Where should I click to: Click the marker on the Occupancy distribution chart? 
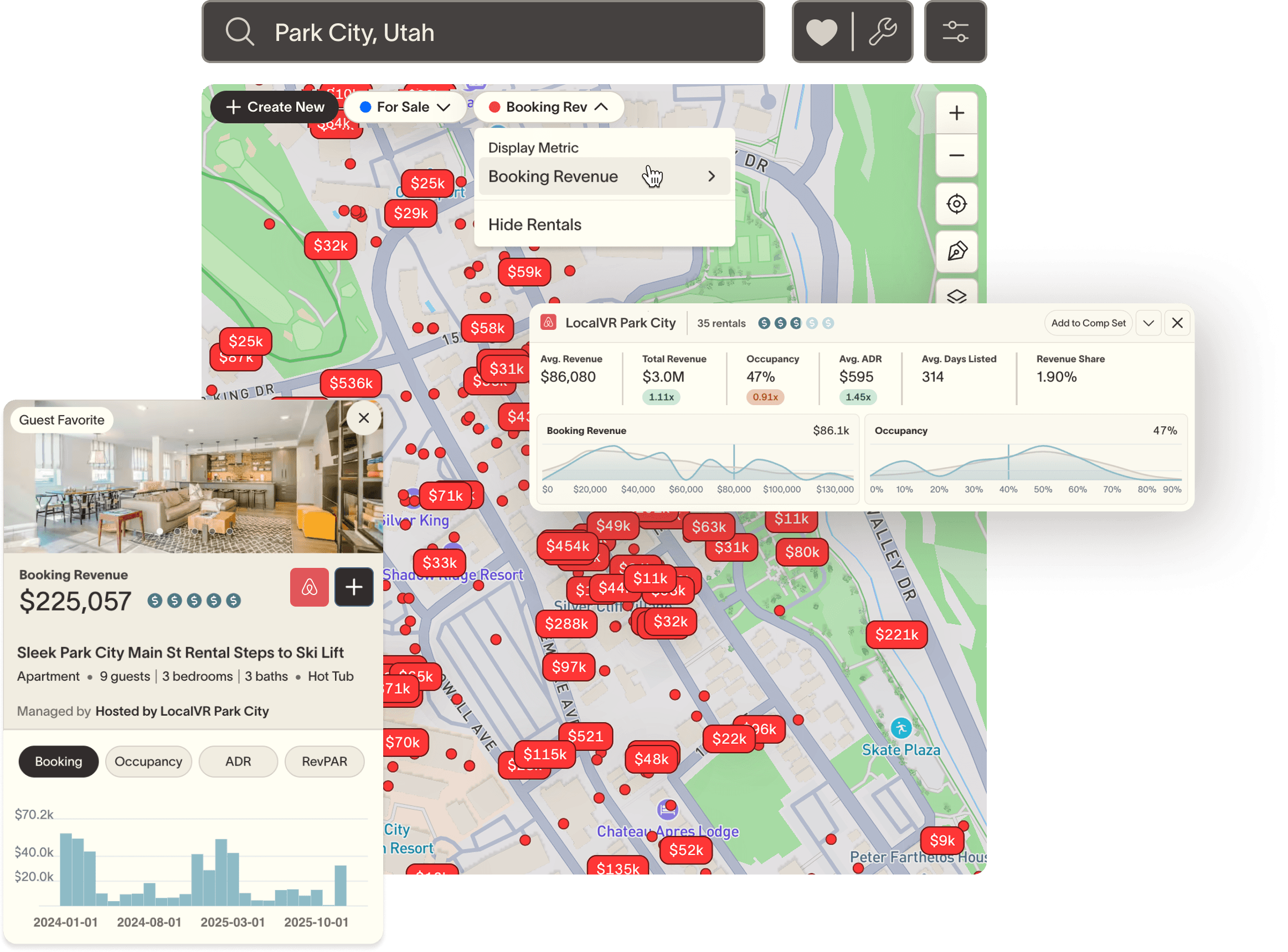[x=1008, y=464]
